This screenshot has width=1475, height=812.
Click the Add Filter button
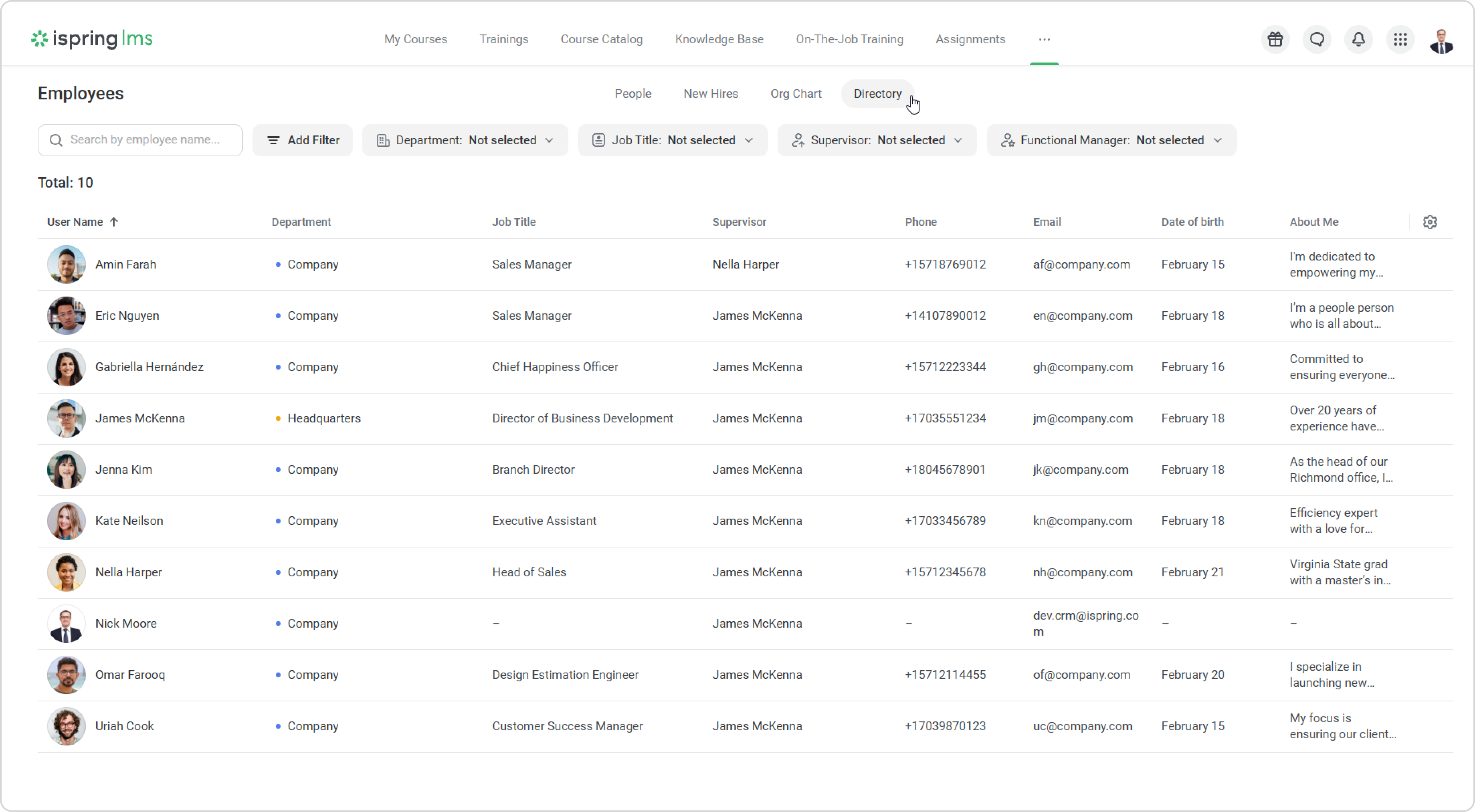click(302, 140)
